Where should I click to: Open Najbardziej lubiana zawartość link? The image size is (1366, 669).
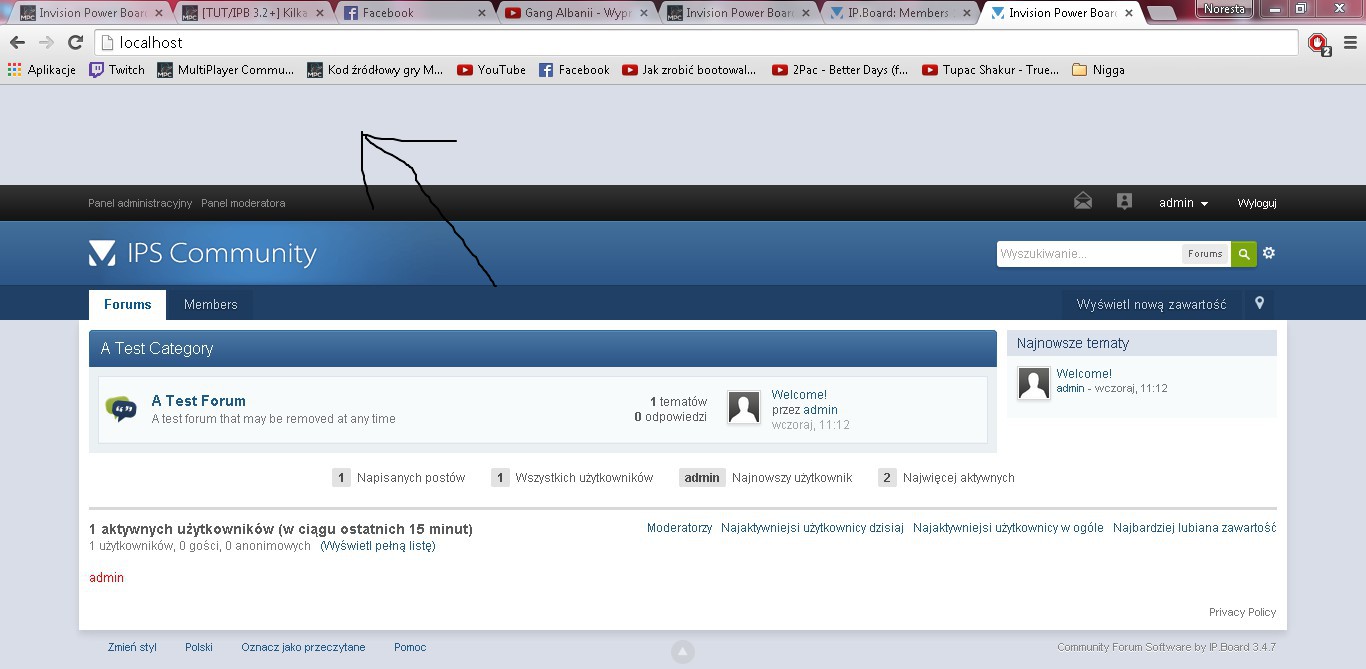(x=1194, y=528)
